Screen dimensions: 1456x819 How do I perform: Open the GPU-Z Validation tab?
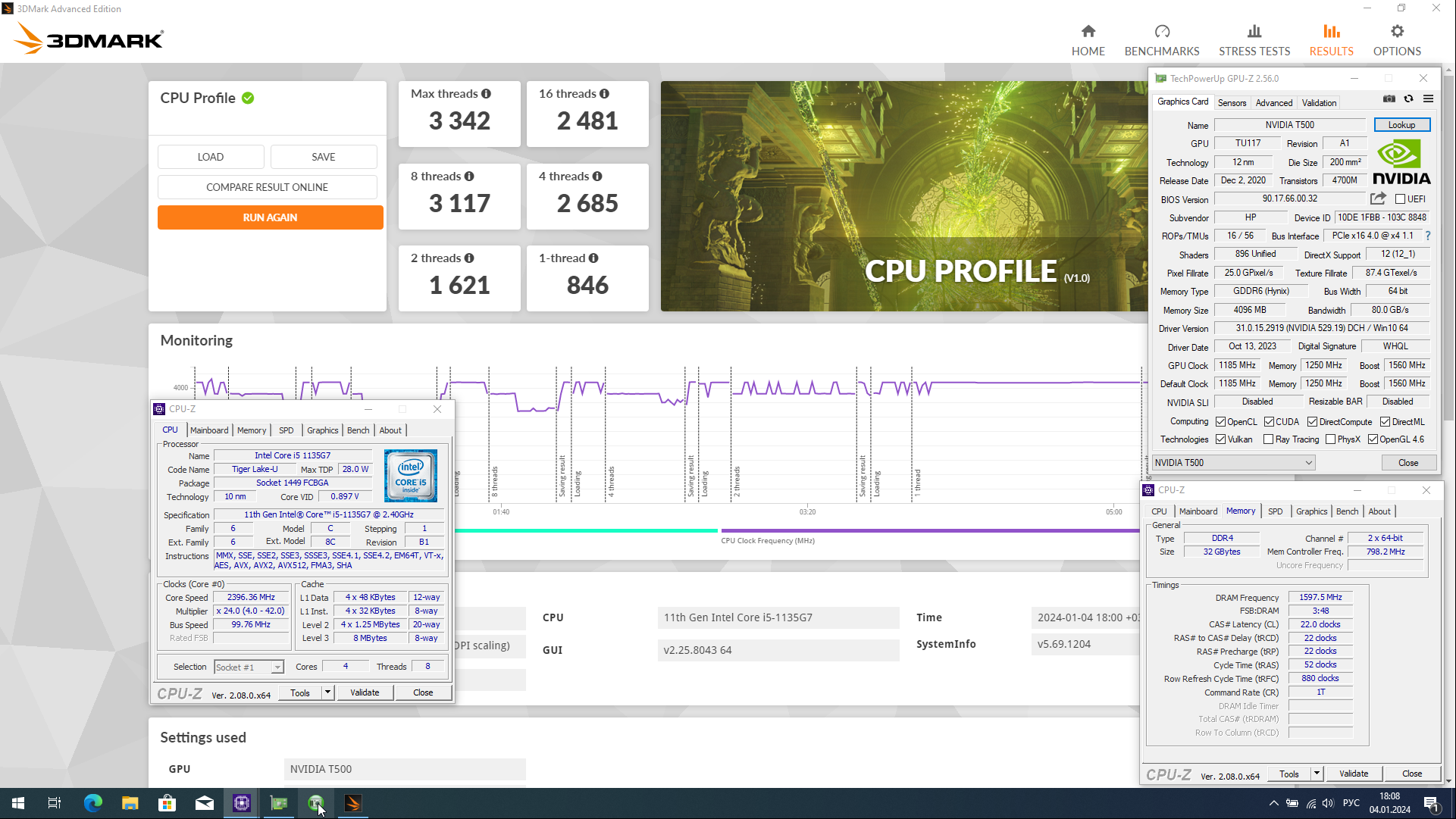1319,103
